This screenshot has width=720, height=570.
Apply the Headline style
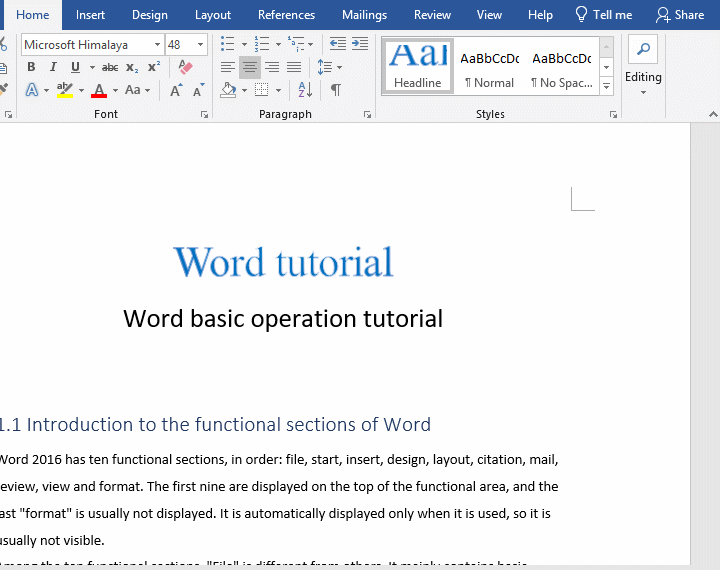[418, 66]
